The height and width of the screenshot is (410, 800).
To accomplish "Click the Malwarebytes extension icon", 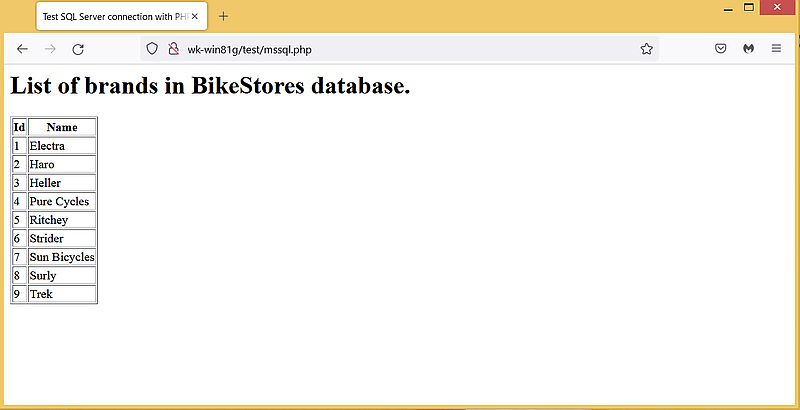I will (748, 49).
